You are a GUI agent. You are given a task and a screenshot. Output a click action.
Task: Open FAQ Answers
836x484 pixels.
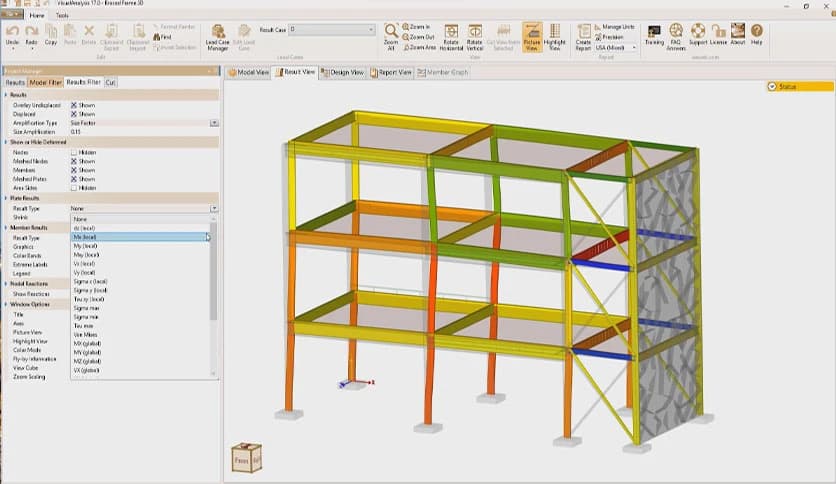pos(676,37)
